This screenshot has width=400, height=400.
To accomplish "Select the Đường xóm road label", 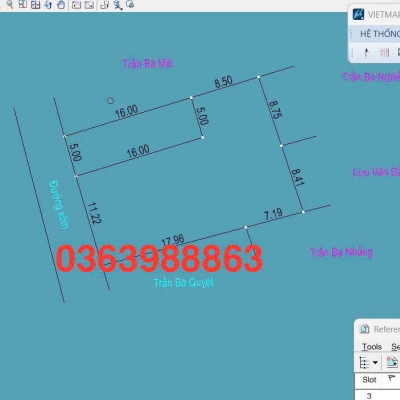I will (x=59, y=204).
